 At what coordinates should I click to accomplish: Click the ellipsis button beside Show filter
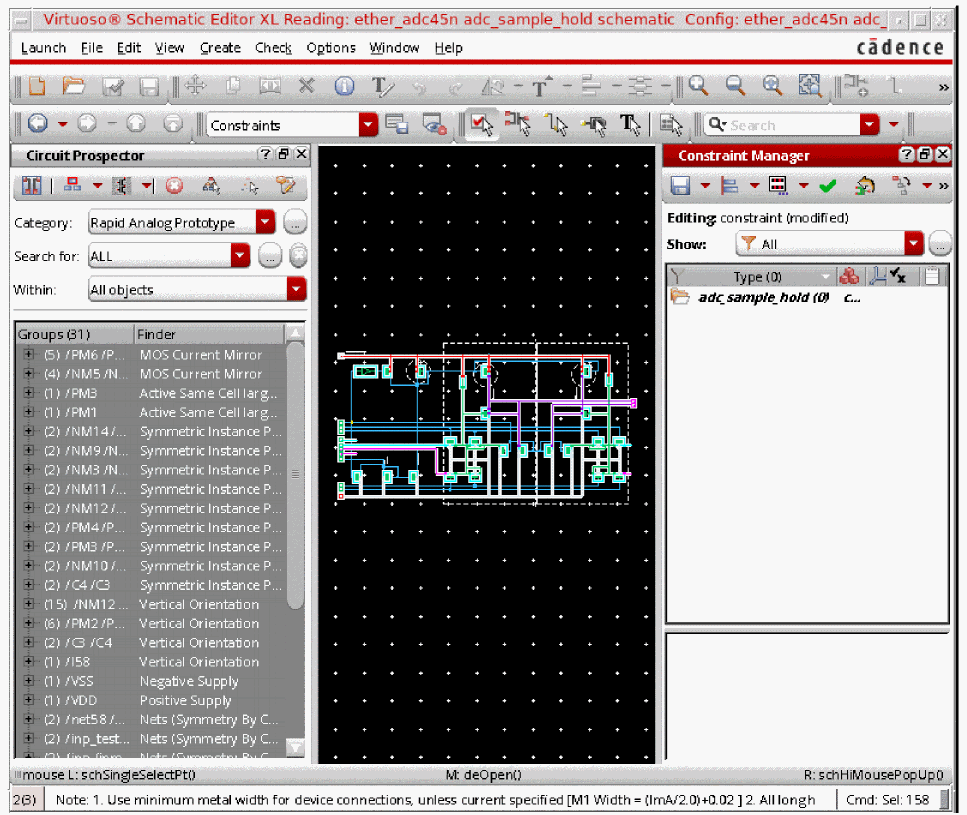(x=940, y=244)
